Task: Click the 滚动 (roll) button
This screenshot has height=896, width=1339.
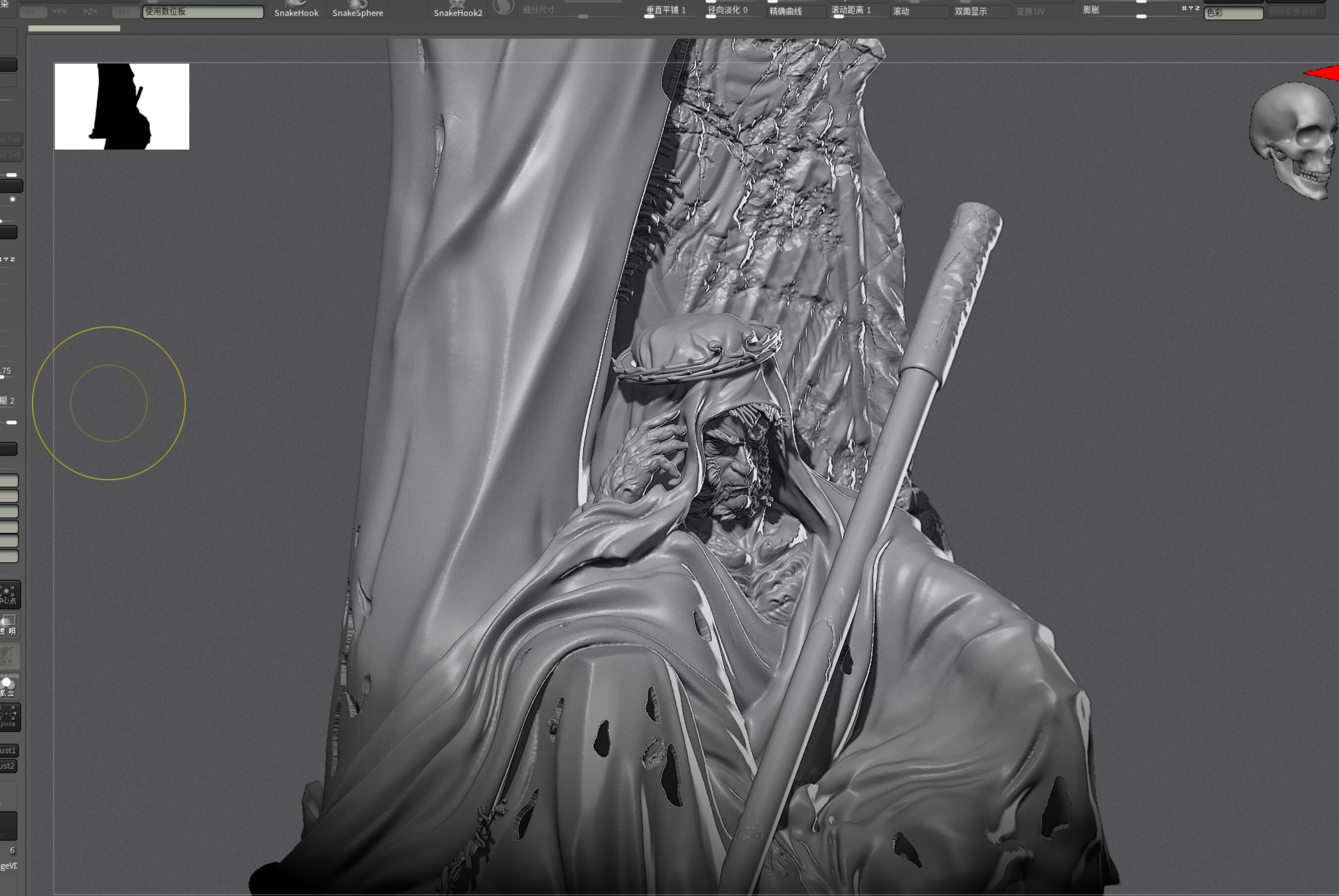Action: 919,11
